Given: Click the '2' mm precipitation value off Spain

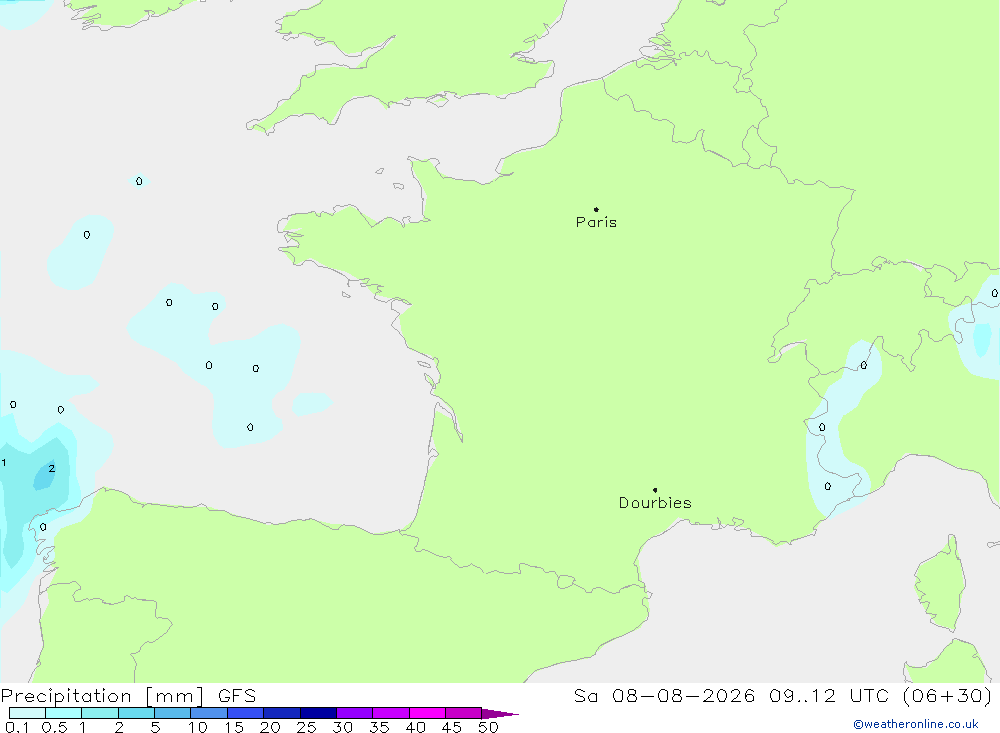Looking at the screenshot, I should pos(52,468).
